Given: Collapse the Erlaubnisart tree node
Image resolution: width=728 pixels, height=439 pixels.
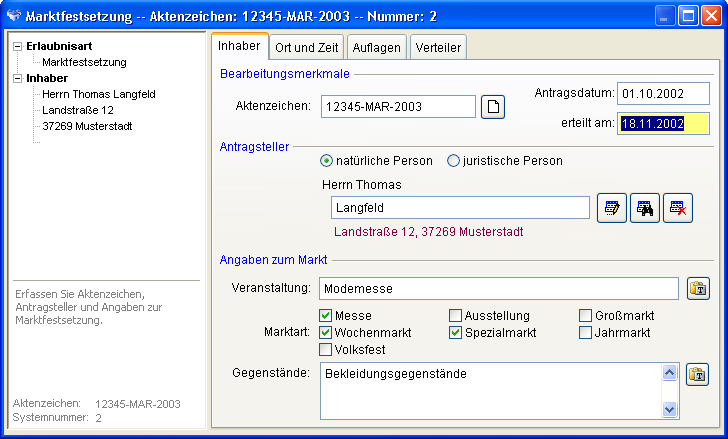Looking at the screenshot, I should [x=18, y=46].
